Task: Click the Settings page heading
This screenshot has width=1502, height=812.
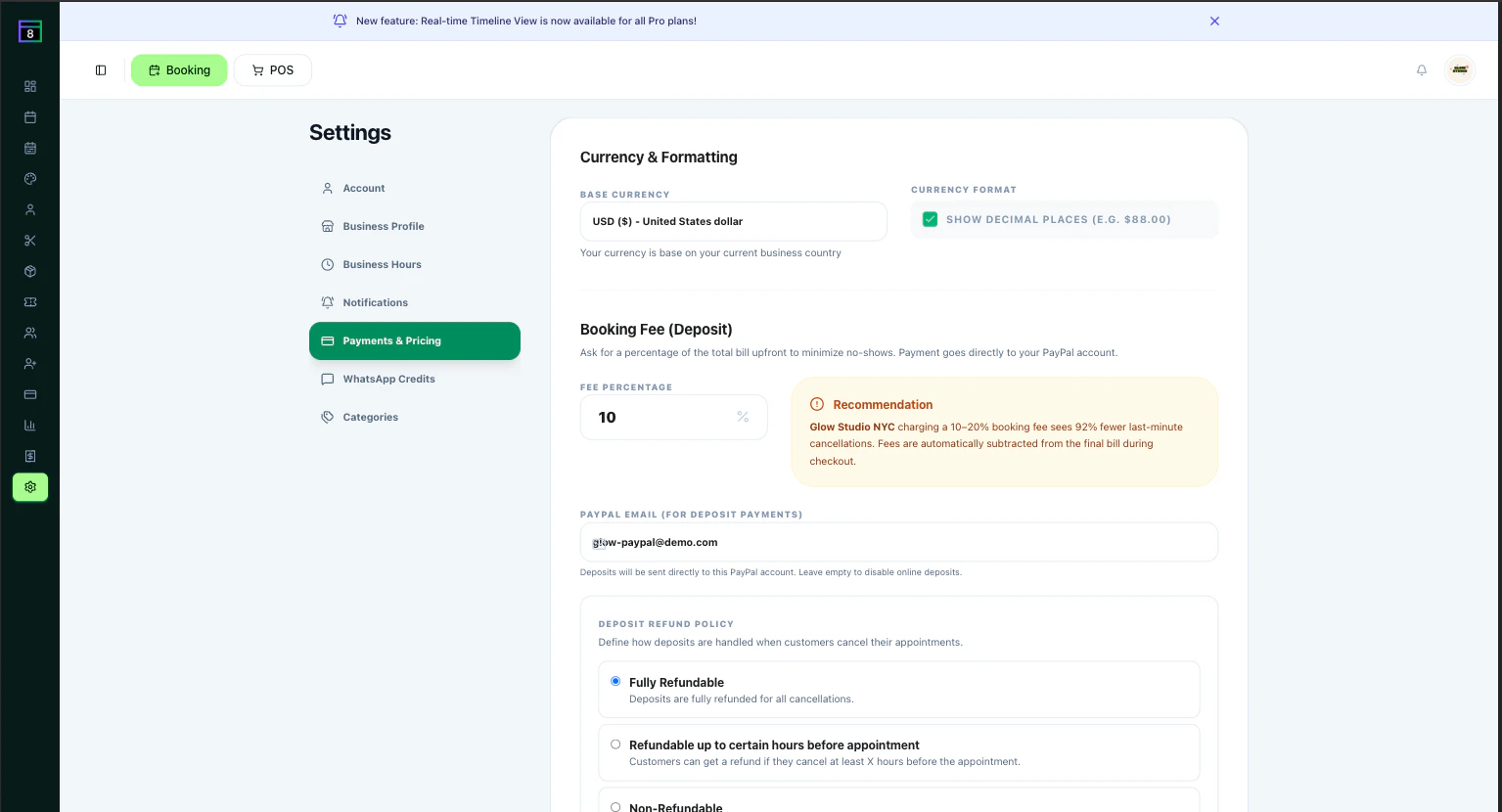Action: click(x=350, y=133)
